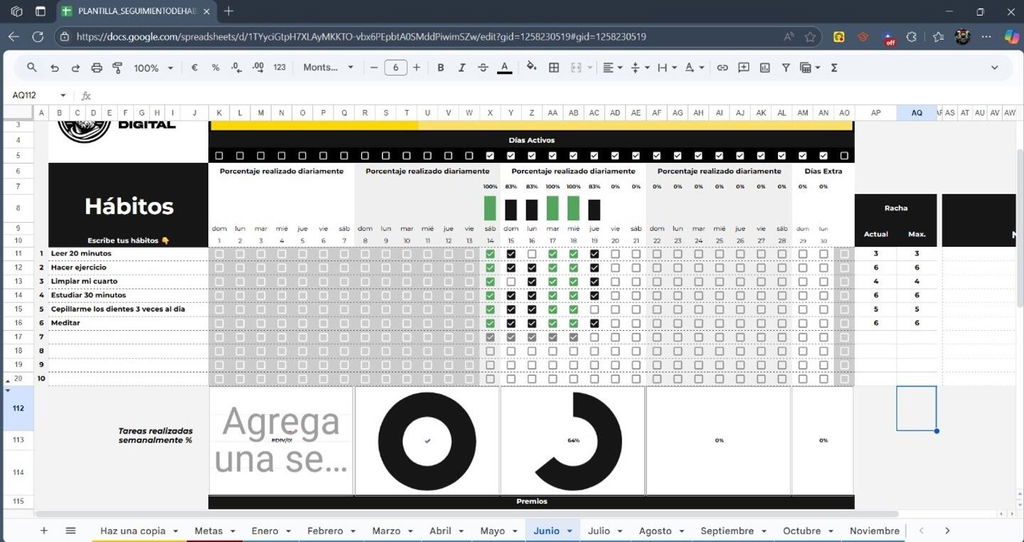Open the Montserrat font dropdown
Screen dimensions: 1024x542
click(328, 67)
